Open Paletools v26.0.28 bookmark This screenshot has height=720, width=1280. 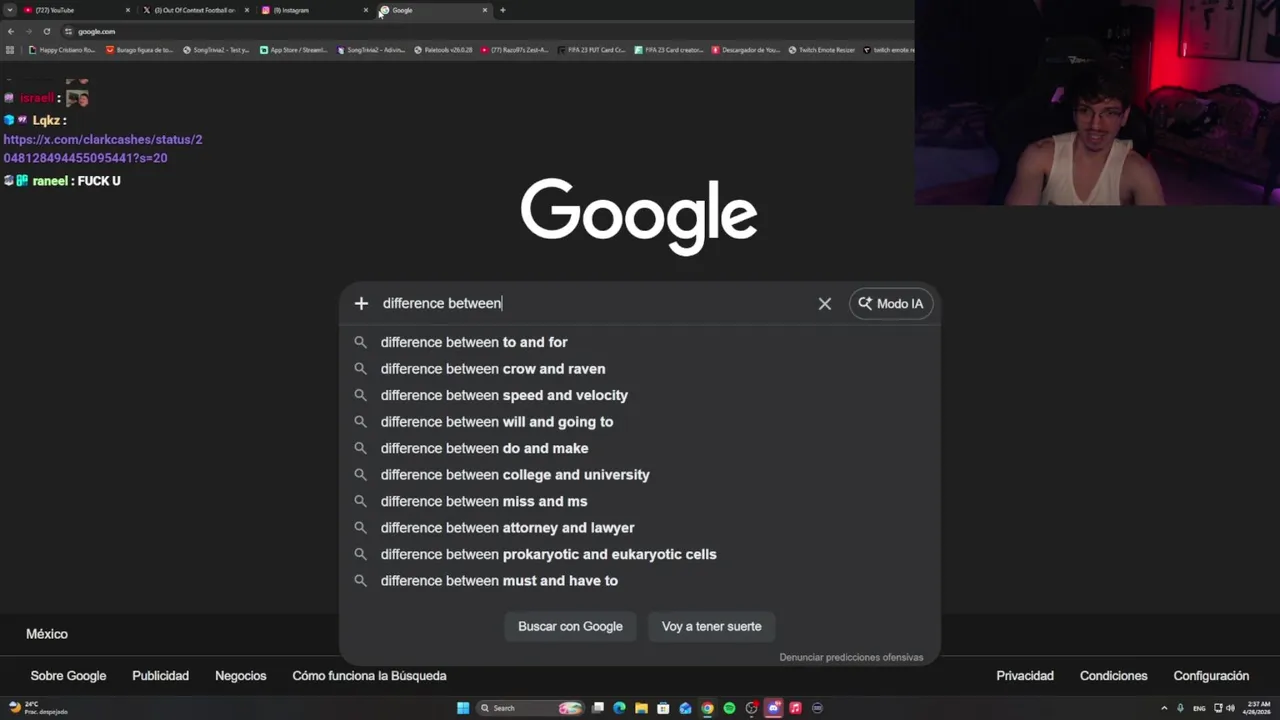443,50
